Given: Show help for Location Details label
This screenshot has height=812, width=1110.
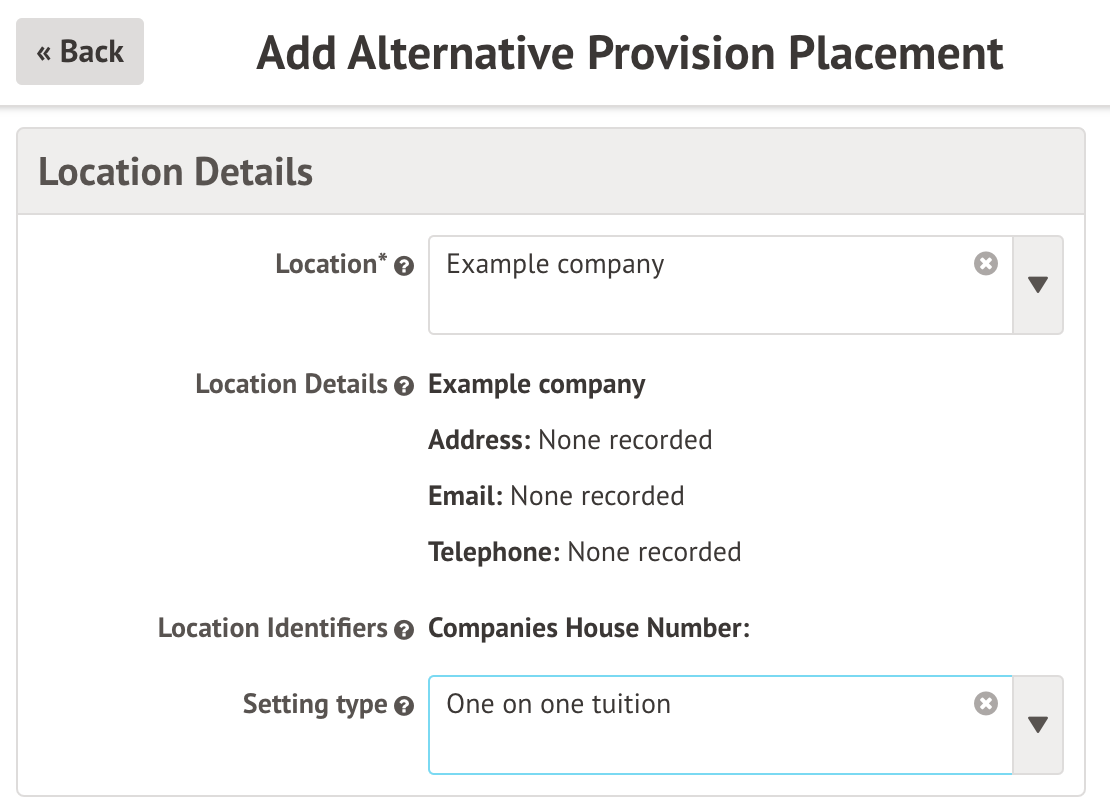Looking at the screenshot, I should tap(403, 386).
